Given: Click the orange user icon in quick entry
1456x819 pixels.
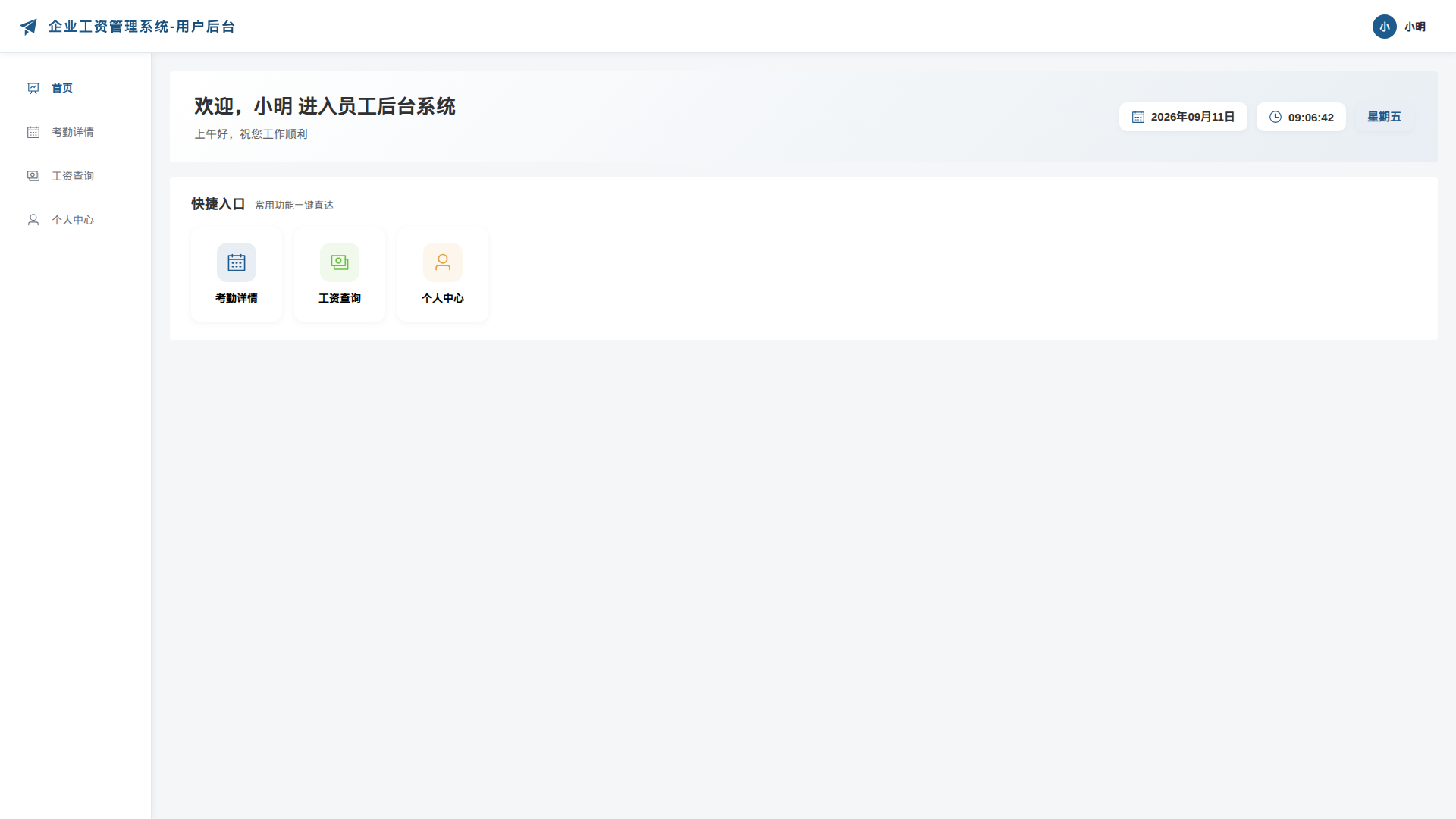Looking at the screenshot, I should [x=443, y=262].
